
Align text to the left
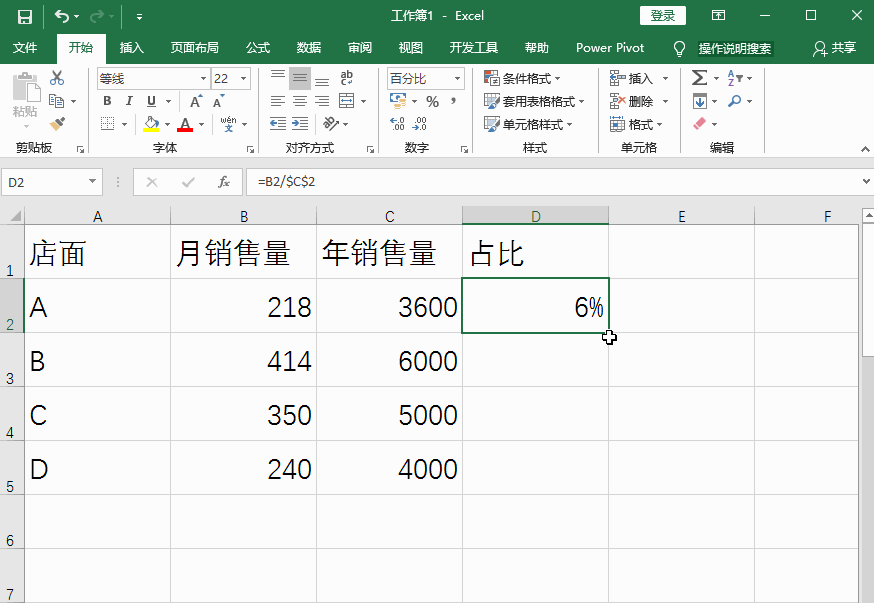[x=278, y=101]
